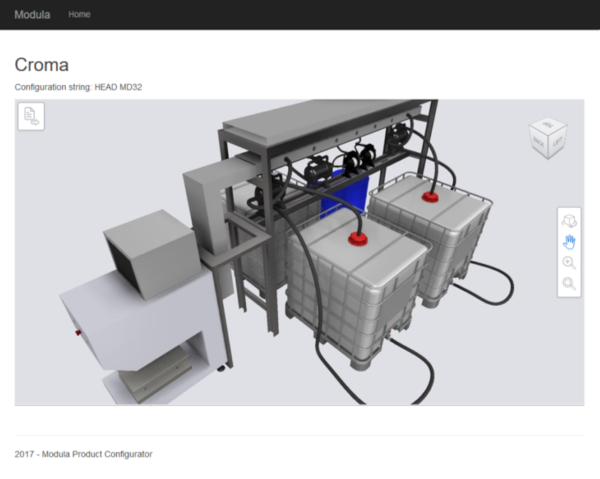This screenshot has height=479, width=600.
Task: Click the rear IBC tank red cap
Action: (430, 197)
